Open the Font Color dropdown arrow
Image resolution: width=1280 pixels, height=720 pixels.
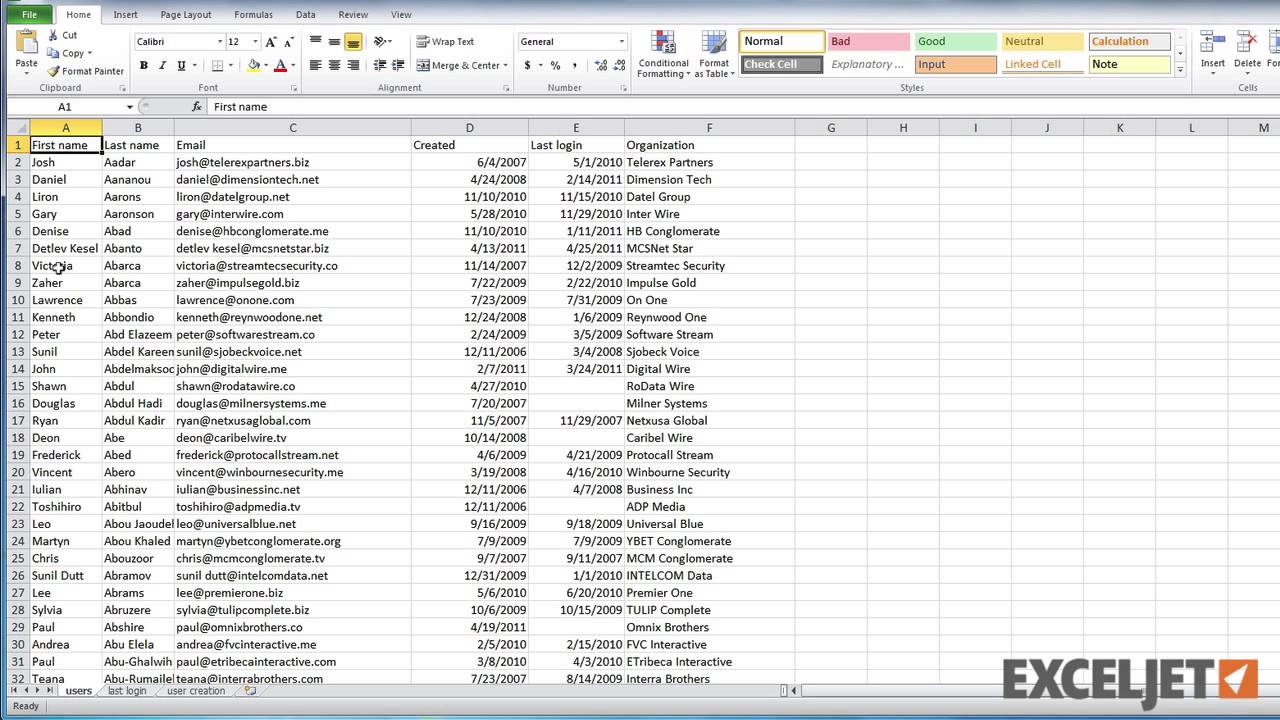pyautogui.click(x=292, y=65)
